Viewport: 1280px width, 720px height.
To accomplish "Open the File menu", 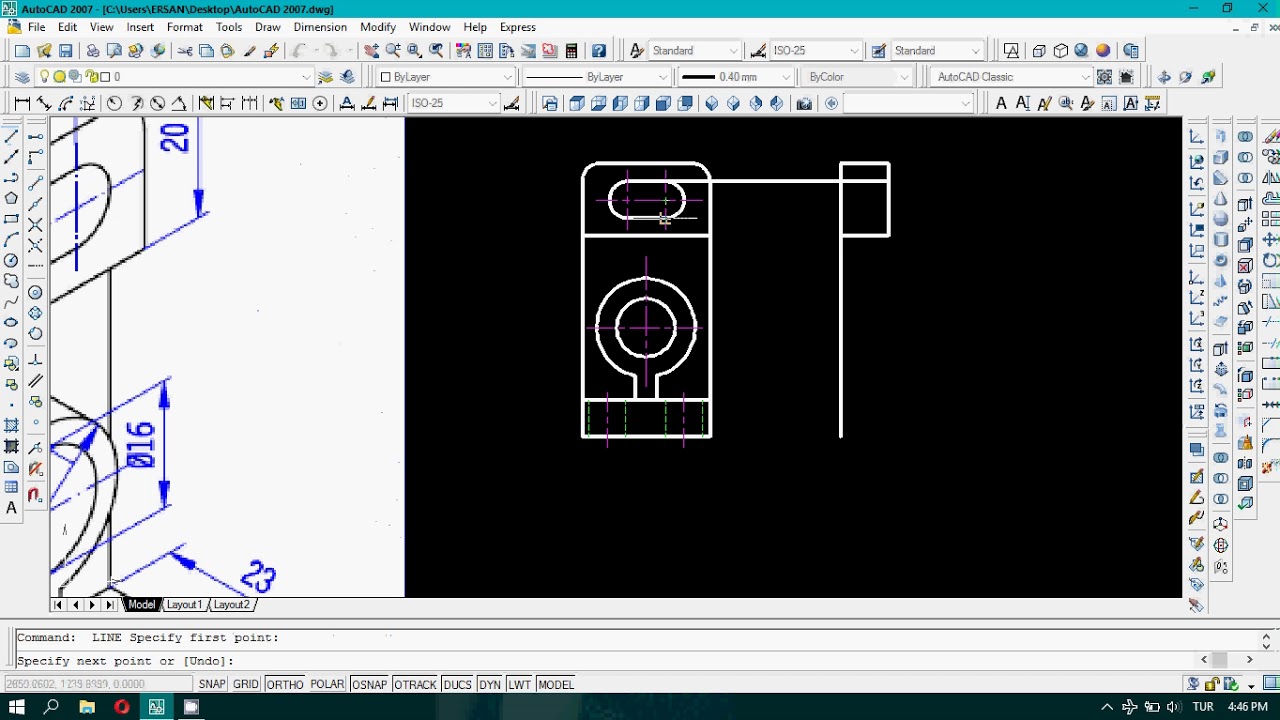I will [36, 27].
